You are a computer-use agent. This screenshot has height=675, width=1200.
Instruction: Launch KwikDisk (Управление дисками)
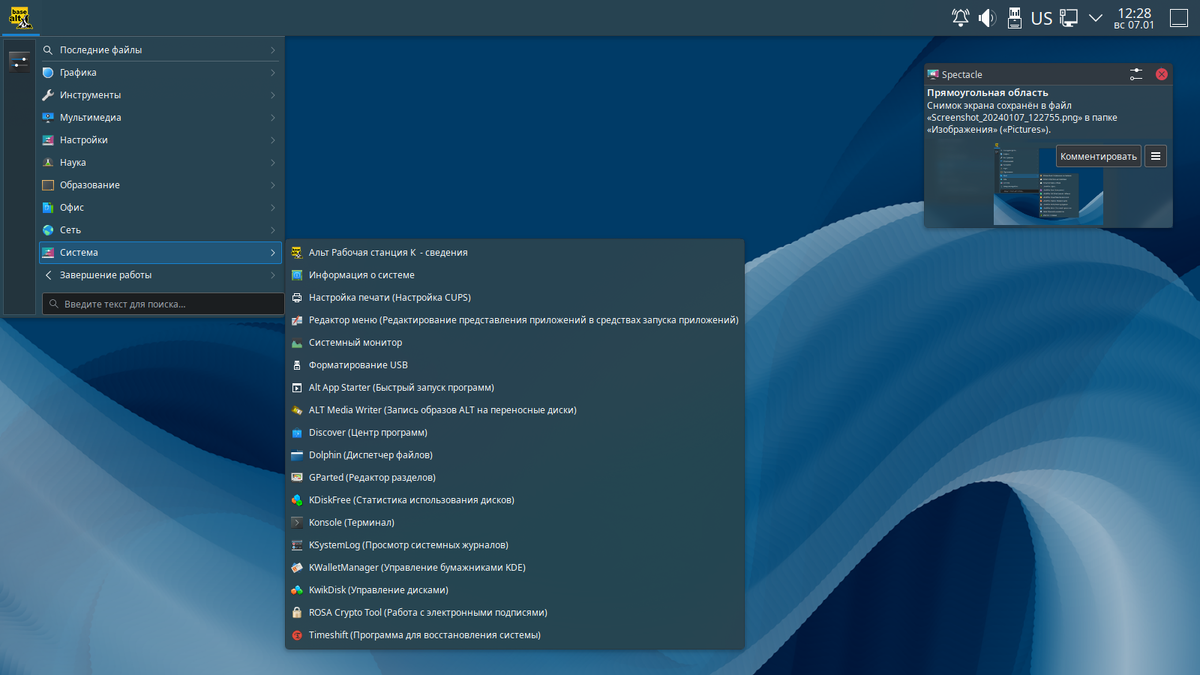point(515,590)
